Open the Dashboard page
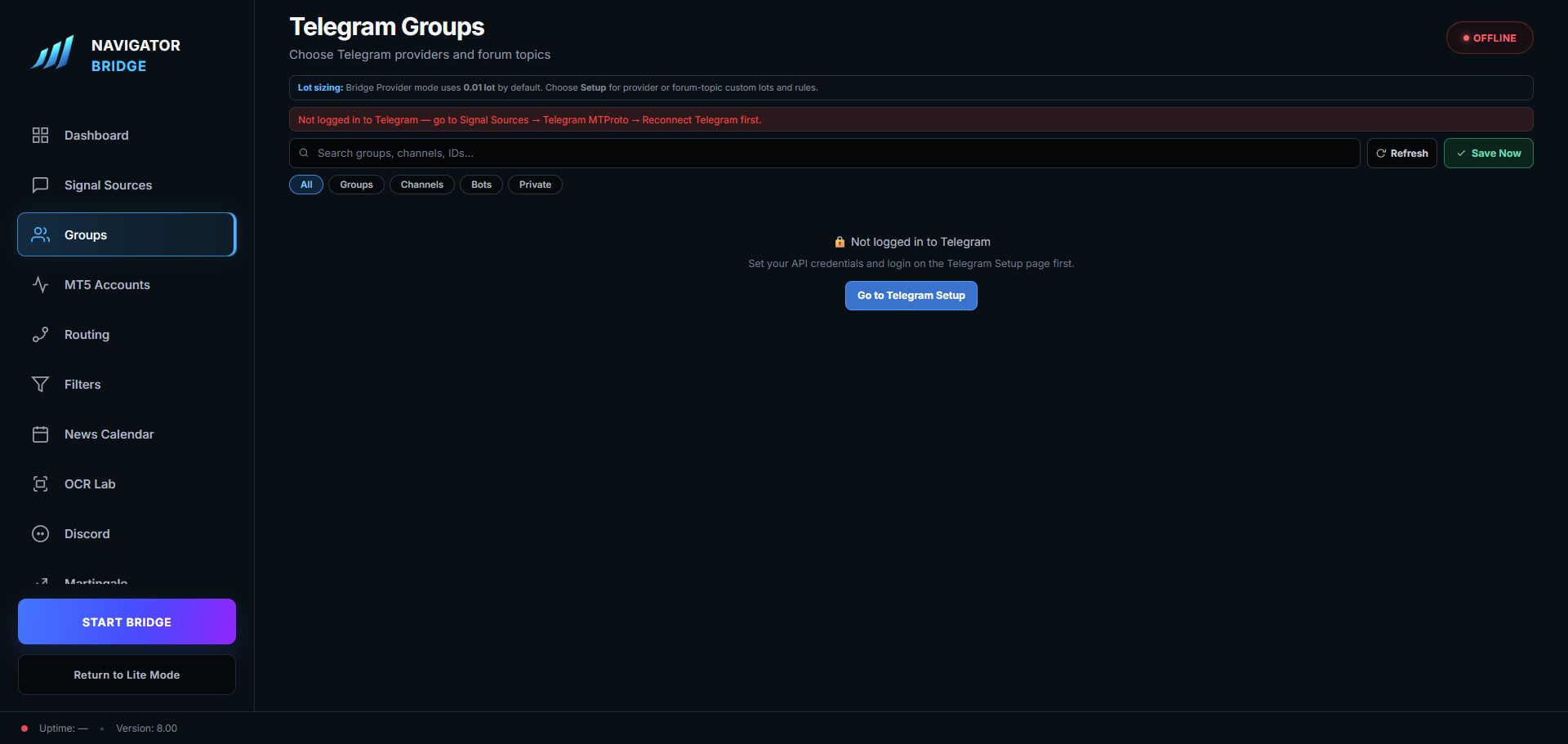Image resolution: width=1568 pixels, height=744 pixels. 127,136
